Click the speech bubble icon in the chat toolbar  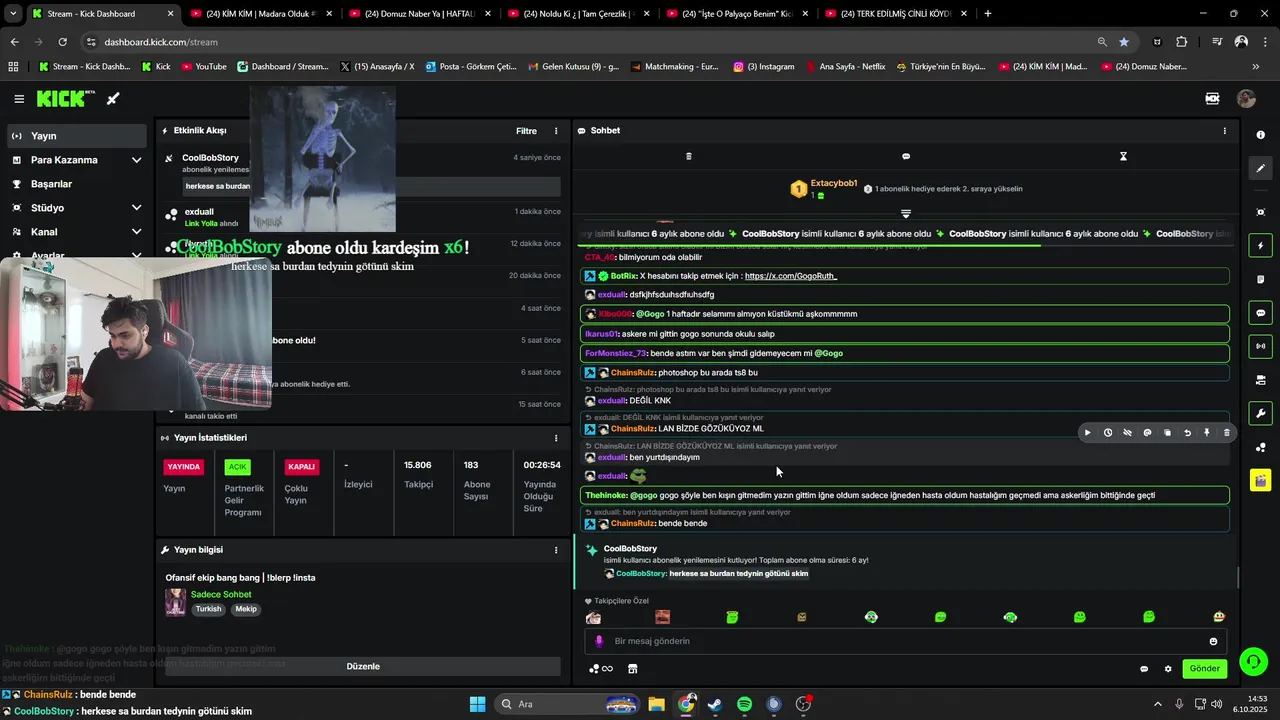906,156
